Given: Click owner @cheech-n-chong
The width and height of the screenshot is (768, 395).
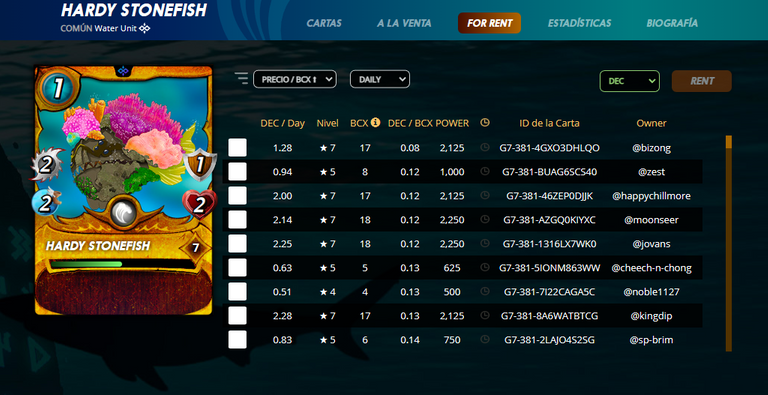Looking at the screenshot, I should tap(651, 268).
